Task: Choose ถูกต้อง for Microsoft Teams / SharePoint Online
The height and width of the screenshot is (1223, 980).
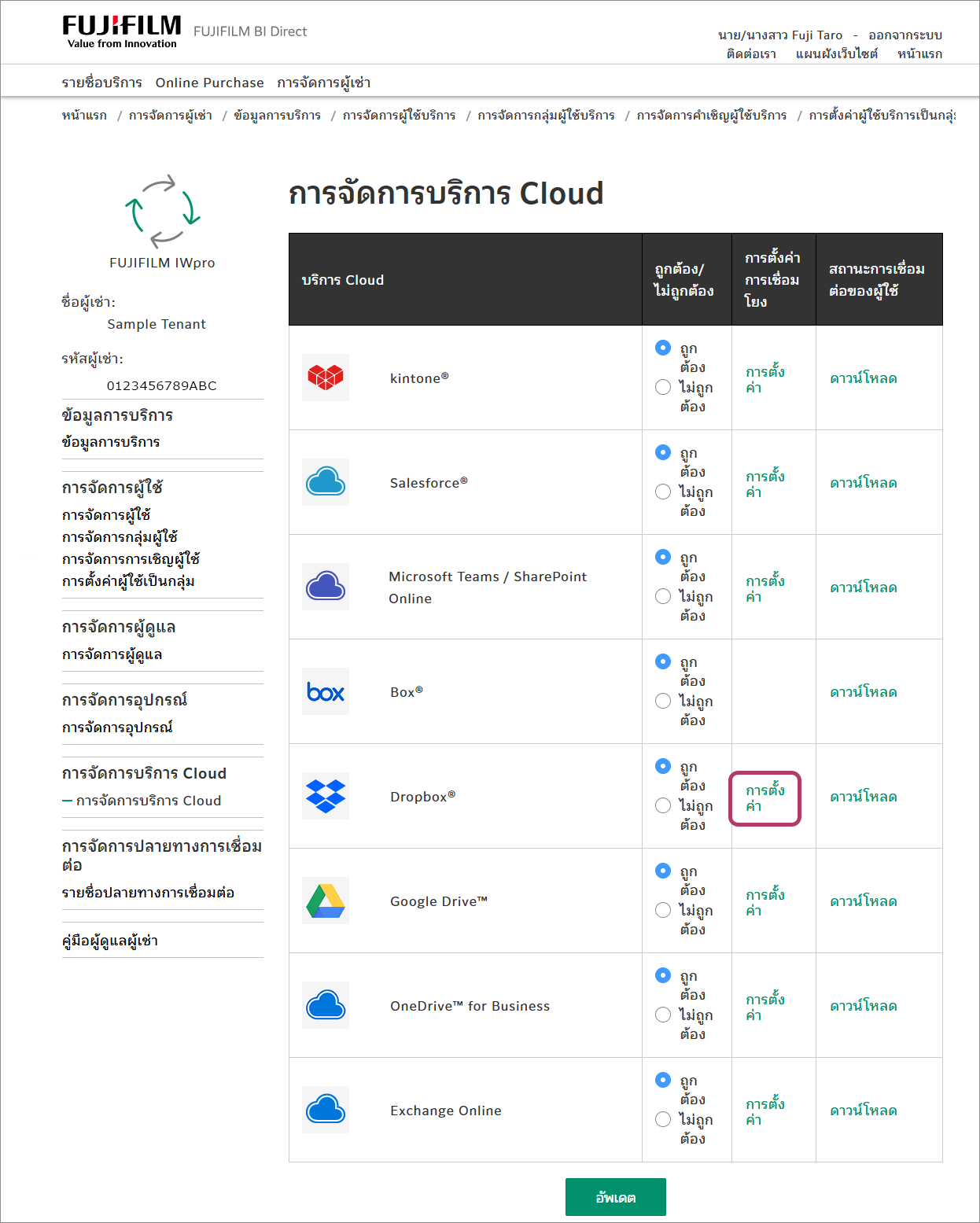Action: point(663,557)
